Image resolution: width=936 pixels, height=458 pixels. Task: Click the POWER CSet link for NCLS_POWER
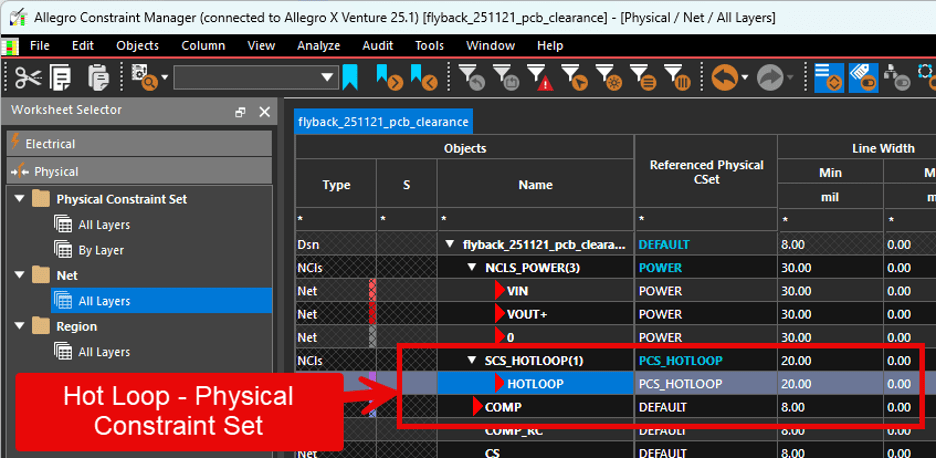660,268
